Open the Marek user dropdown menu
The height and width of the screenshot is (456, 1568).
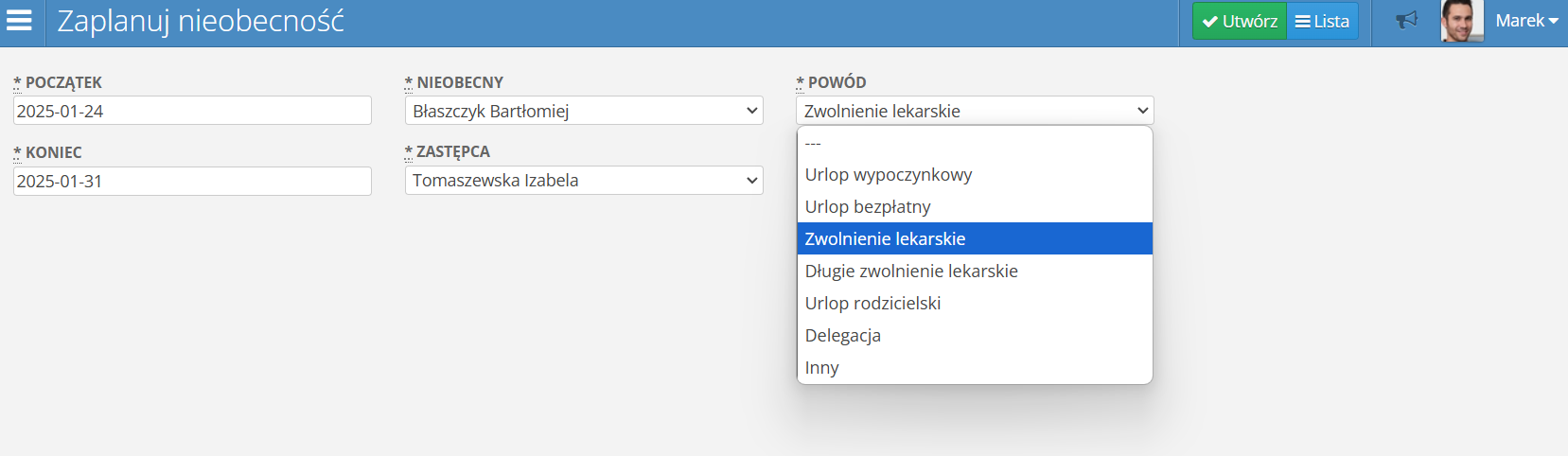[x=1526, y=21]
